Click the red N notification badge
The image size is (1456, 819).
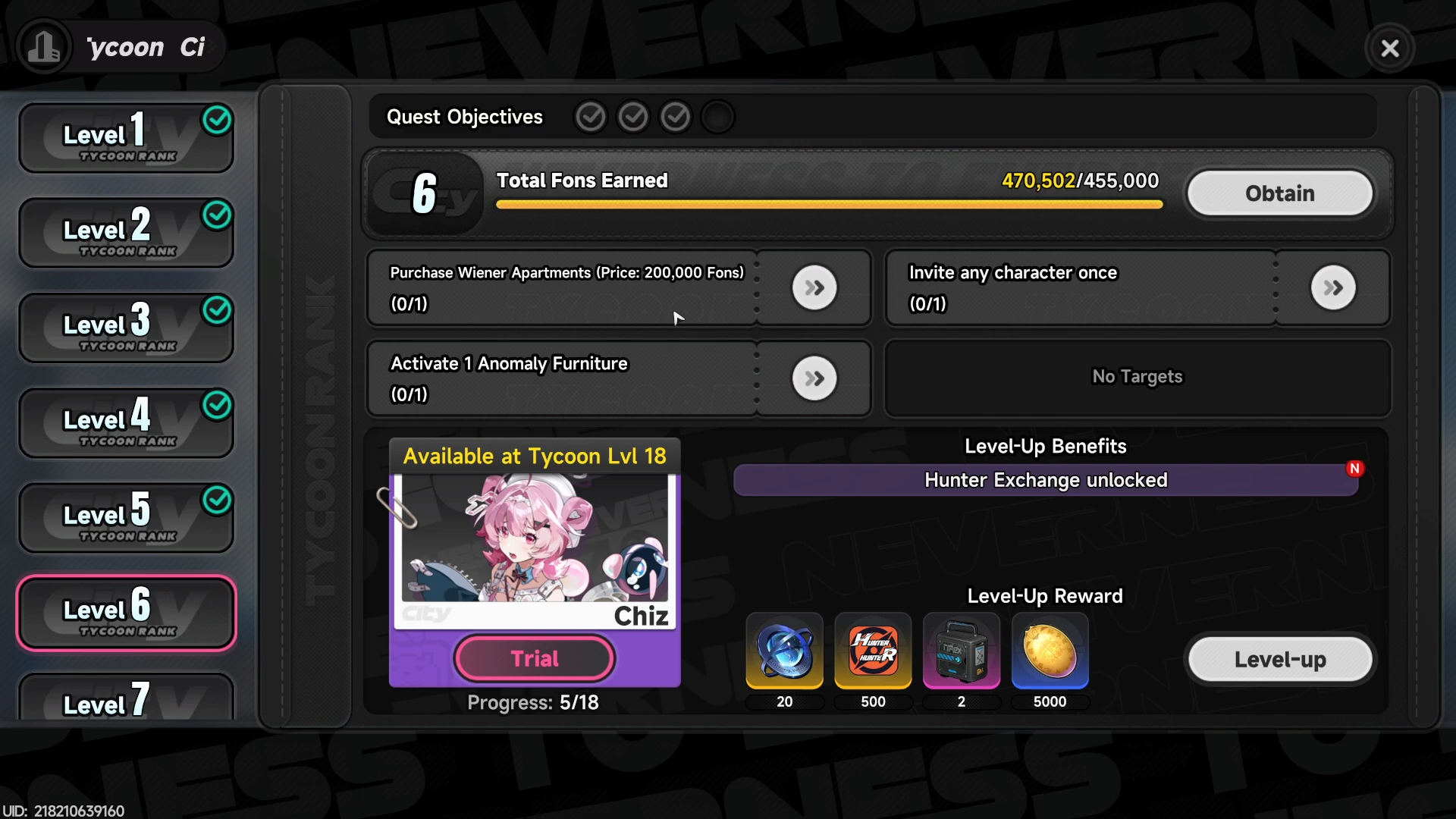coord(1354,469)
